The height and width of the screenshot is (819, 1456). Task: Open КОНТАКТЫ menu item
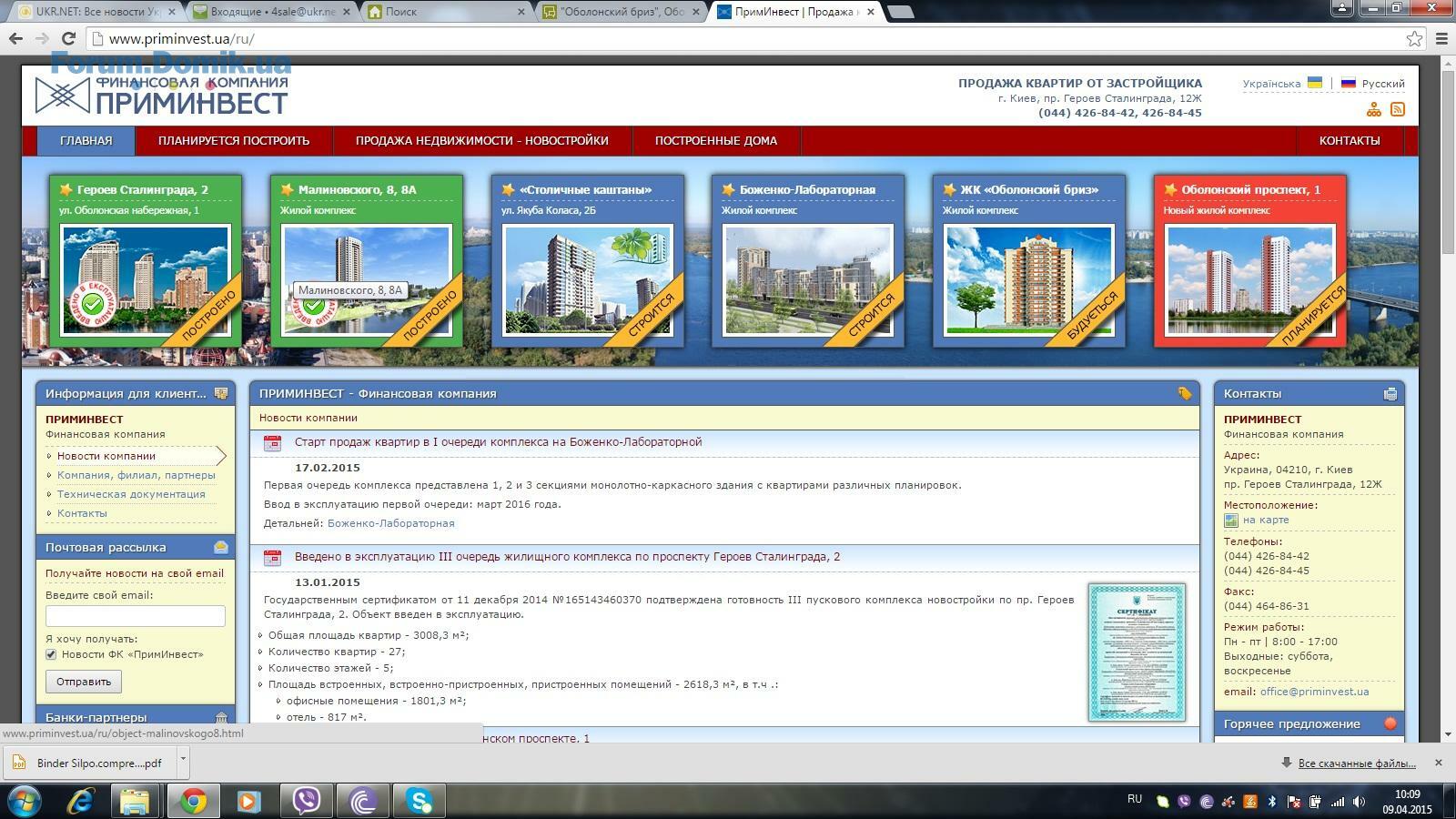(x=1350, y=140)
